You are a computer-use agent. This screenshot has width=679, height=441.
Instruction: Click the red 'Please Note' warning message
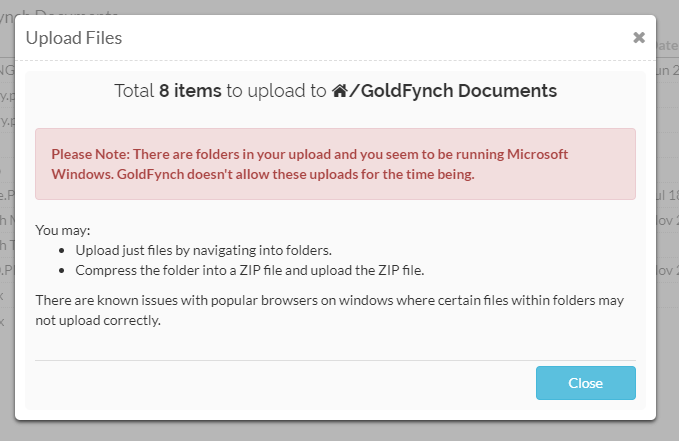tap(335, 164)
